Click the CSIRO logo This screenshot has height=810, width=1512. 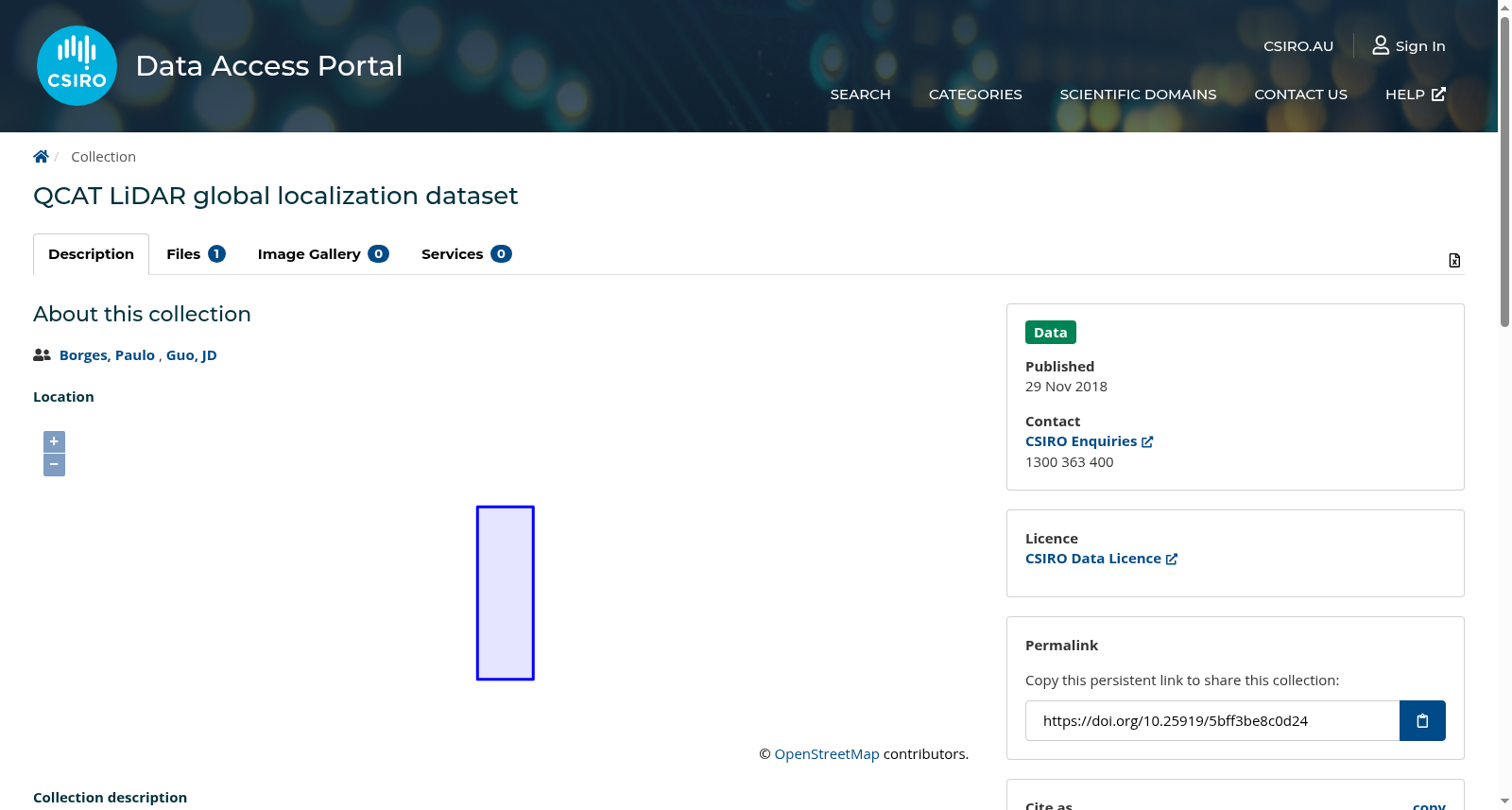(77, 65)
